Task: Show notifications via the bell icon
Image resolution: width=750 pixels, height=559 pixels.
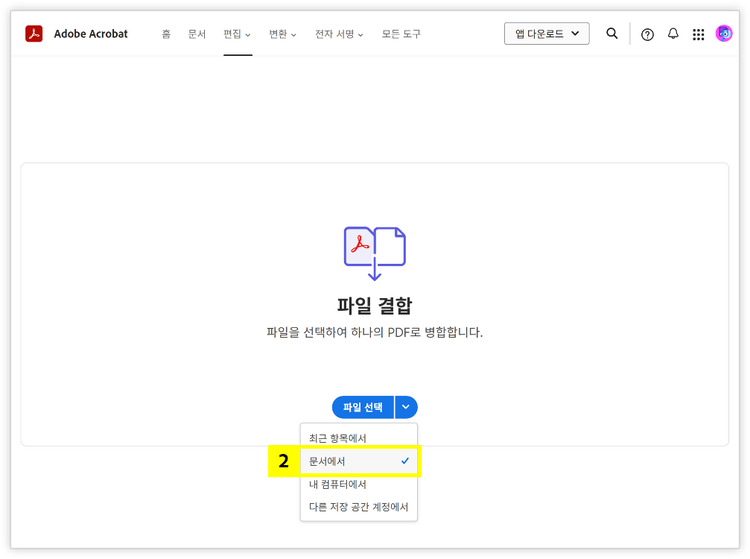Action: pos(673,33)
